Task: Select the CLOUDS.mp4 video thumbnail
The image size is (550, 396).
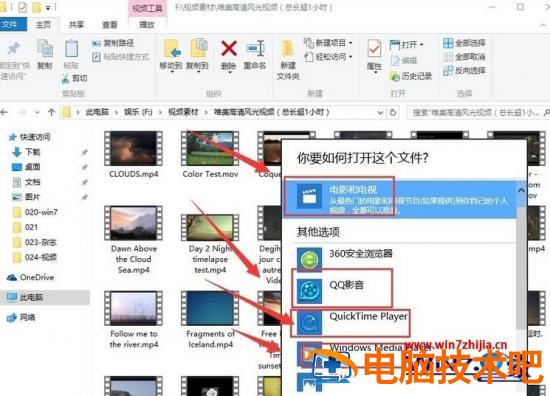Action: coord(133,148)
